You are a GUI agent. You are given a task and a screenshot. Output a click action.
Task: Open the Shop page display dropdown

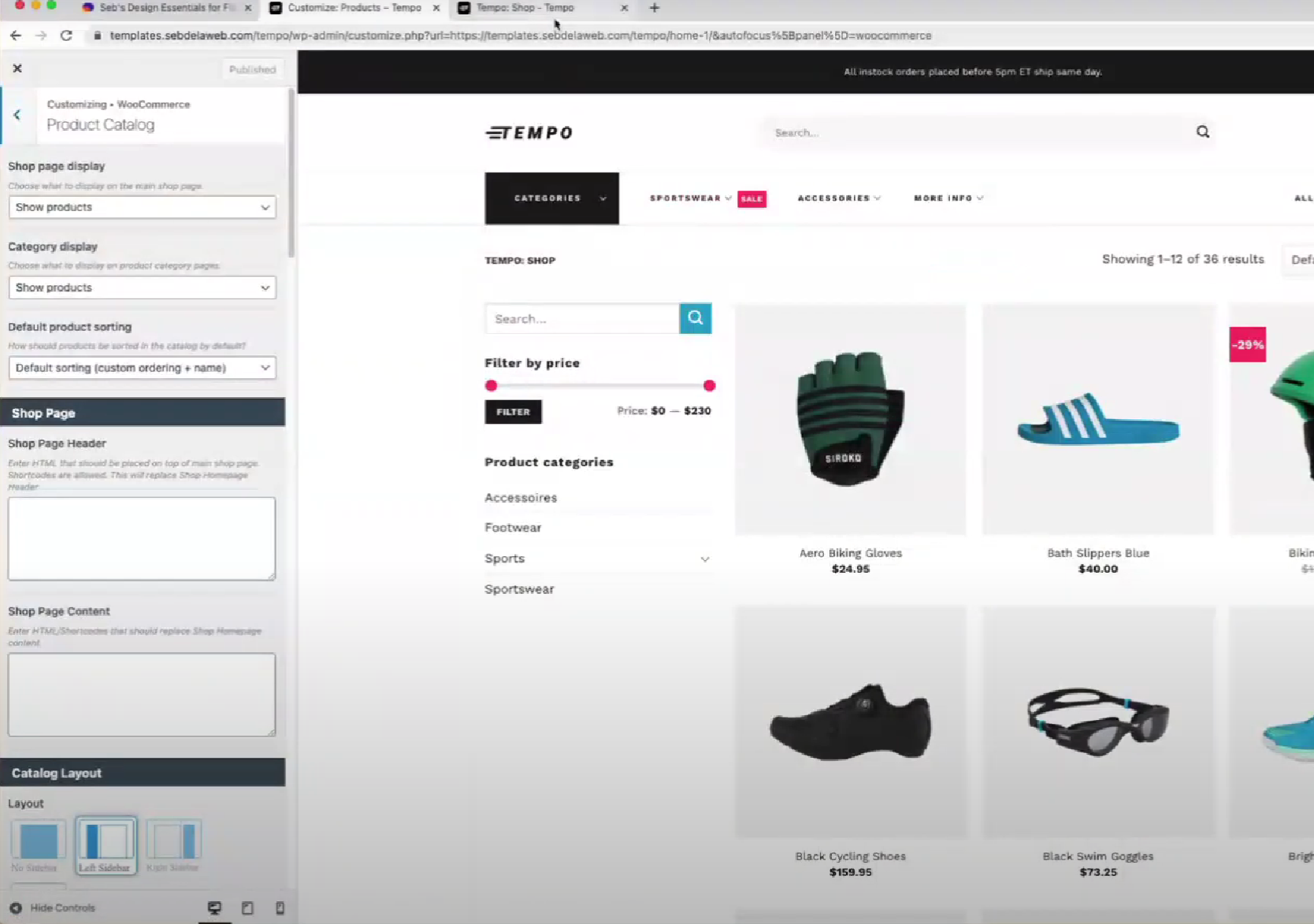[x=142, y=207]
